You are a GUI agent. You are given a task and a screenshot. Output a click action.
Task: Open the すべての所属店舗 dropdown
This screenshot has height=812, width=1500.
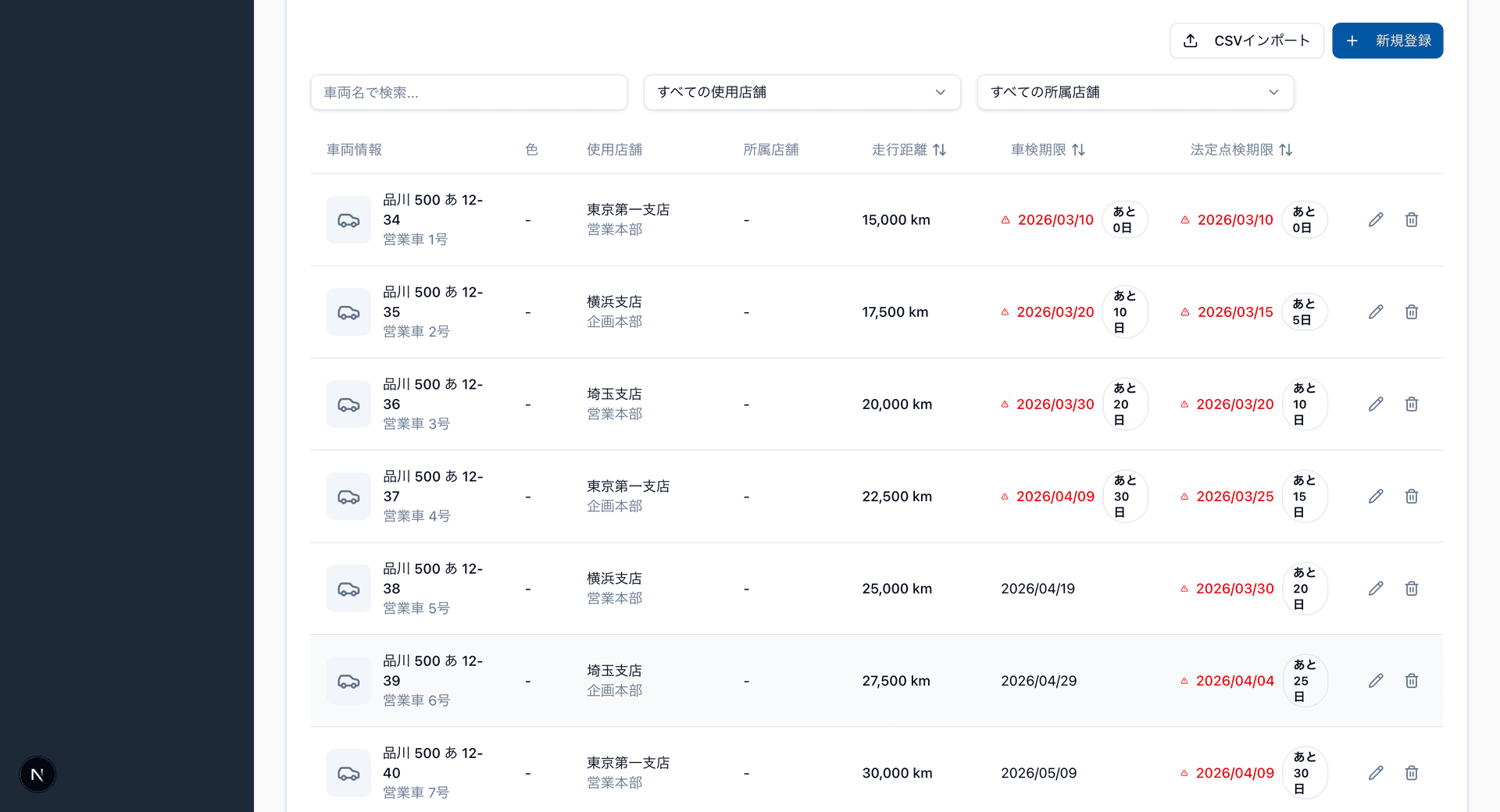coord(1134,92)
